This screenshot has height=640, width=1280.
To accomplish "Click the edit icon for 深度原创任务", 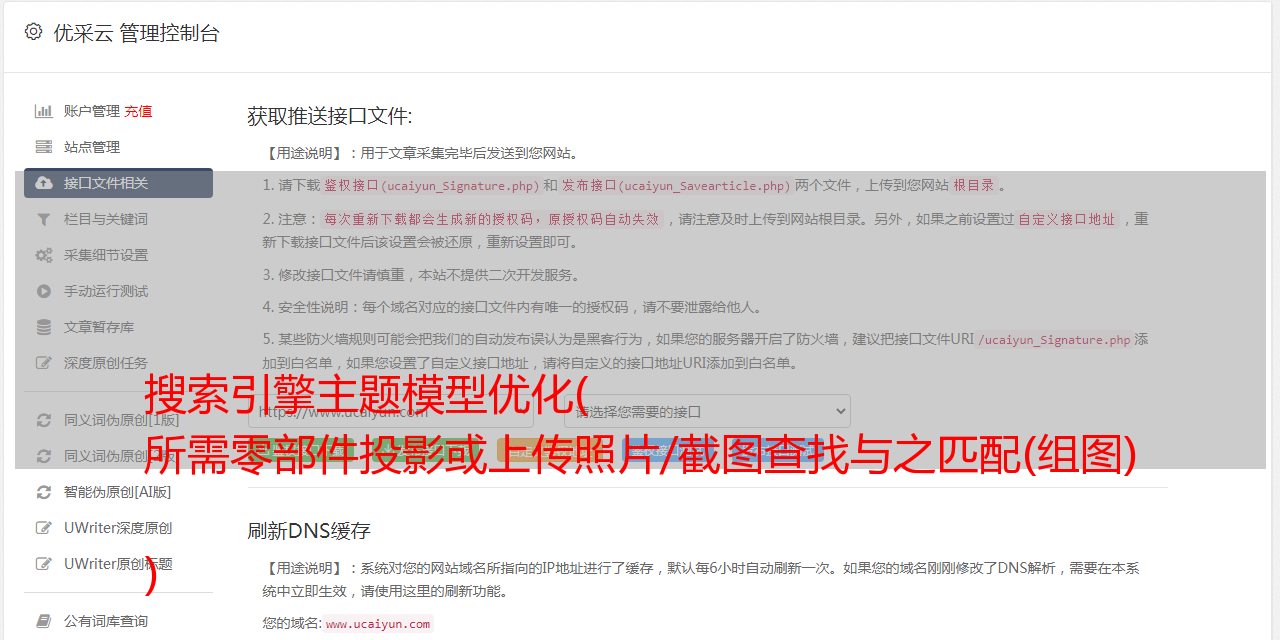I will (44, 363).
